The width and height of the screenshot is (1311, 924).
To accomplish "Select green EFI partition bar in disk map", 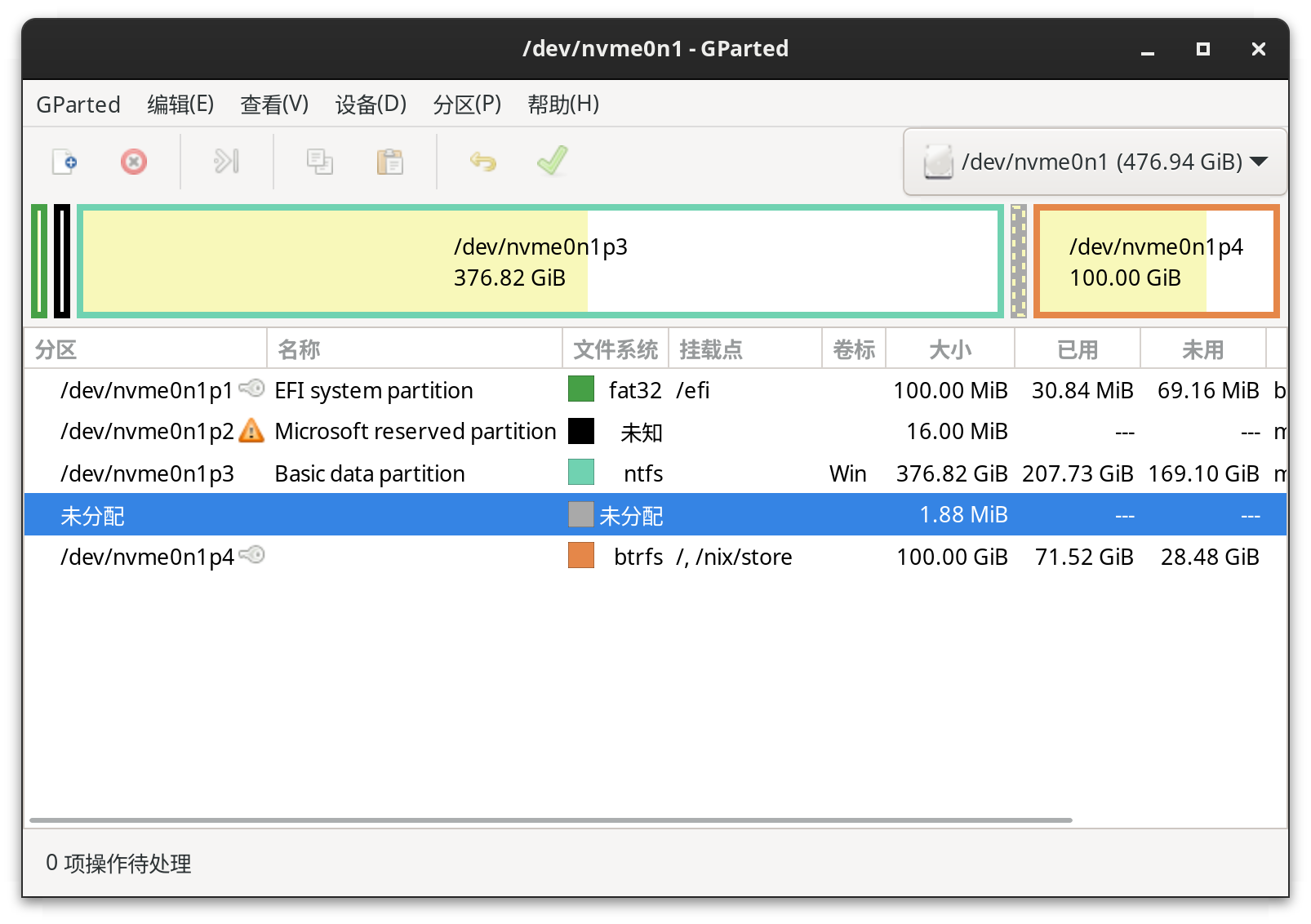I will coord(39,261).
